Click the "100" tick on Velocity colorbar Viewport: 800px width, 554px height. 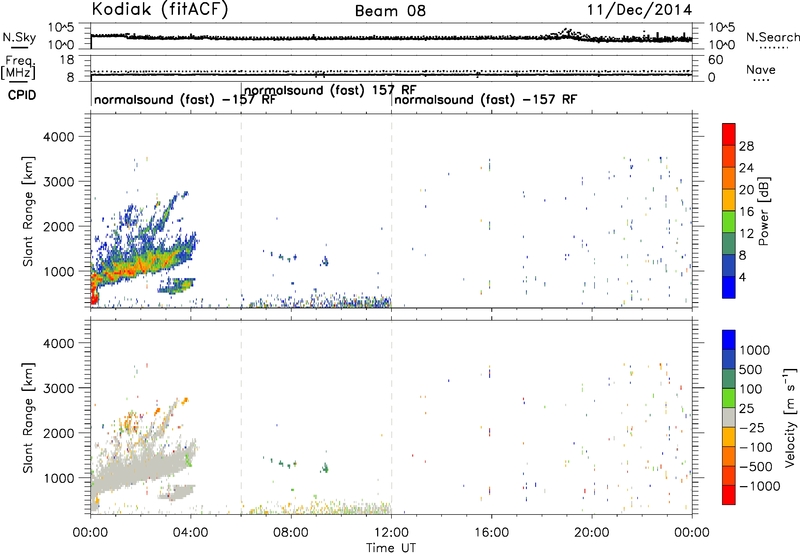tap(751, 389)
